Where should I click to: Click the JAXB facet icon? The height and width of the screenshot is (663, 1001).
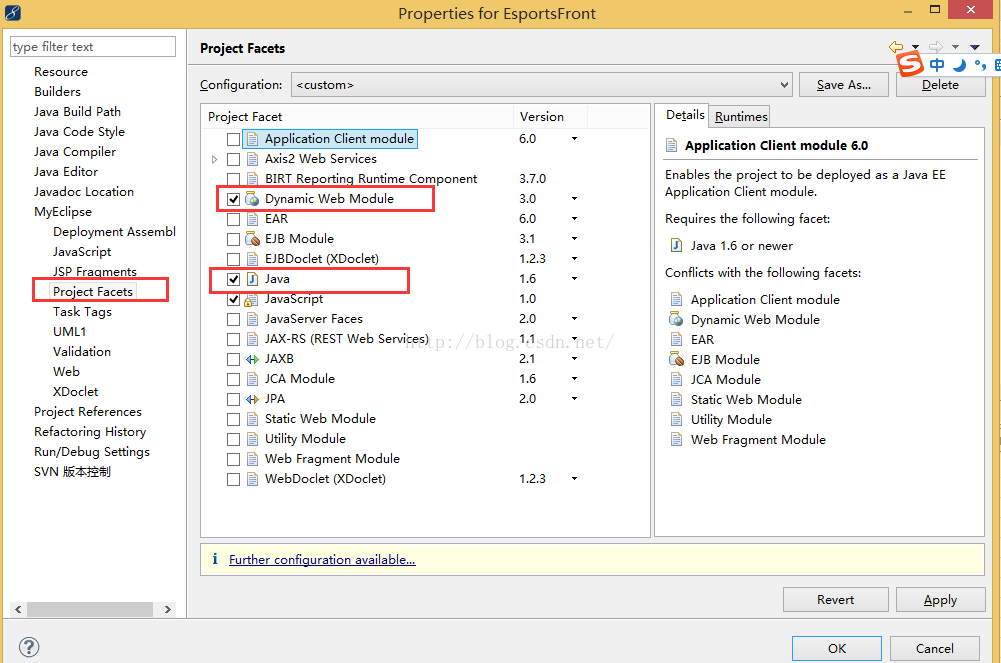(x=252, y=359)
